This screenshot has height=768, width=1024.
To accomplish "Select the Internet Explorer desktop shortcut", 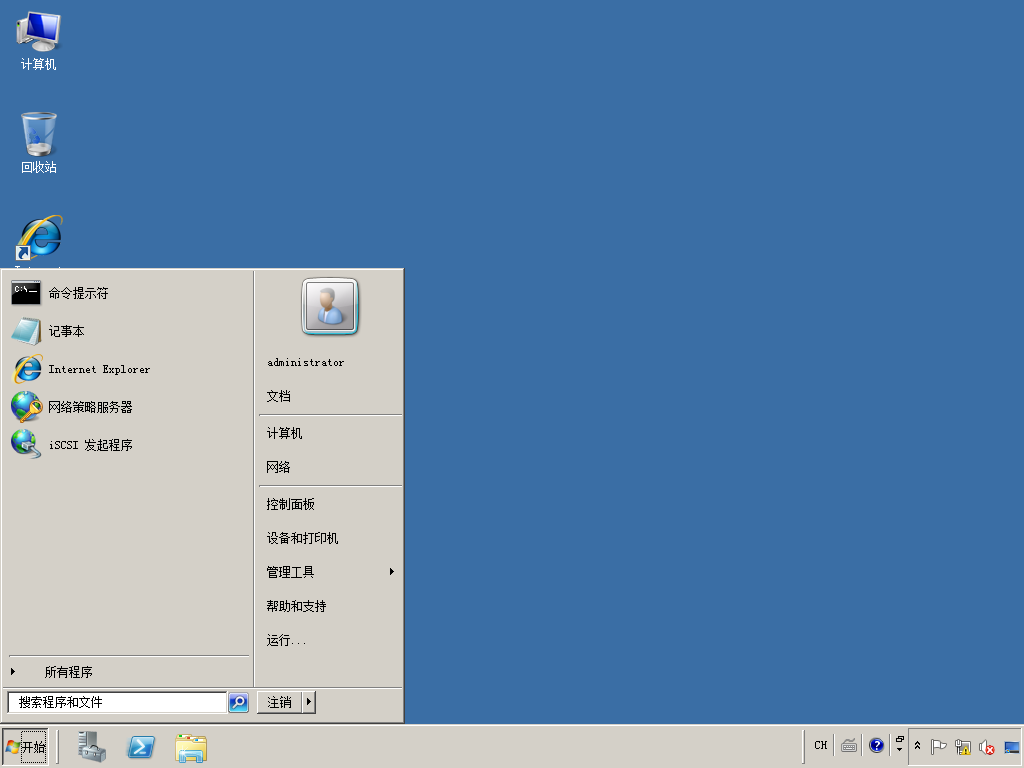I will click(x=39, y=239).
